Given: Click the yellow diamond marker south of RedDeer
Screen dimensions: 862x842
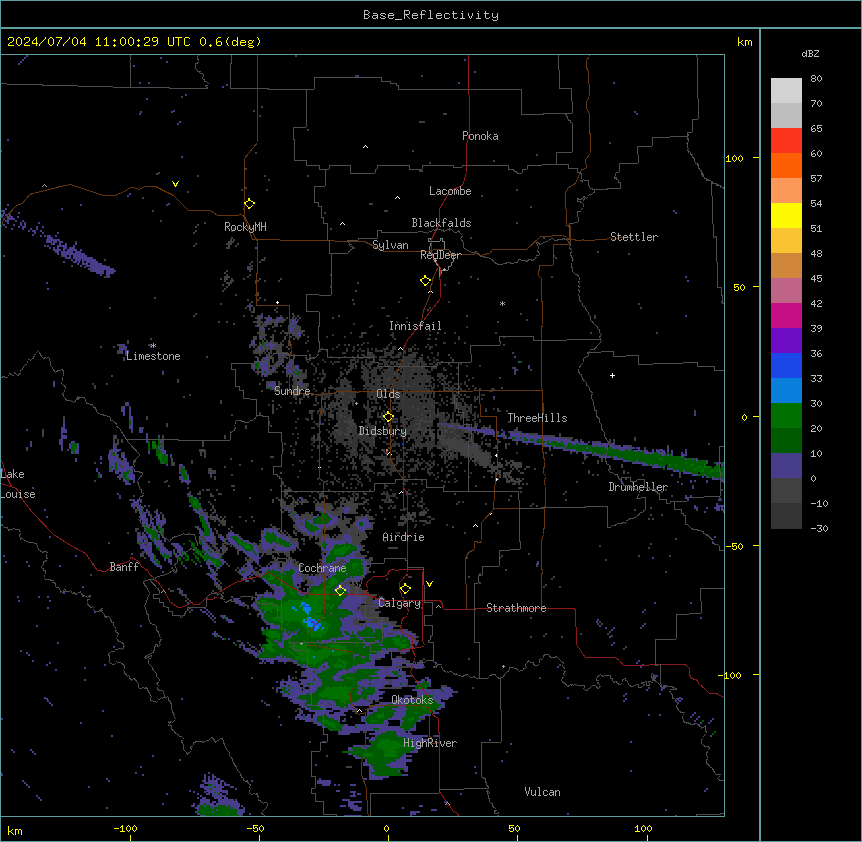Looking at the screenshot, I should (425, 281).
